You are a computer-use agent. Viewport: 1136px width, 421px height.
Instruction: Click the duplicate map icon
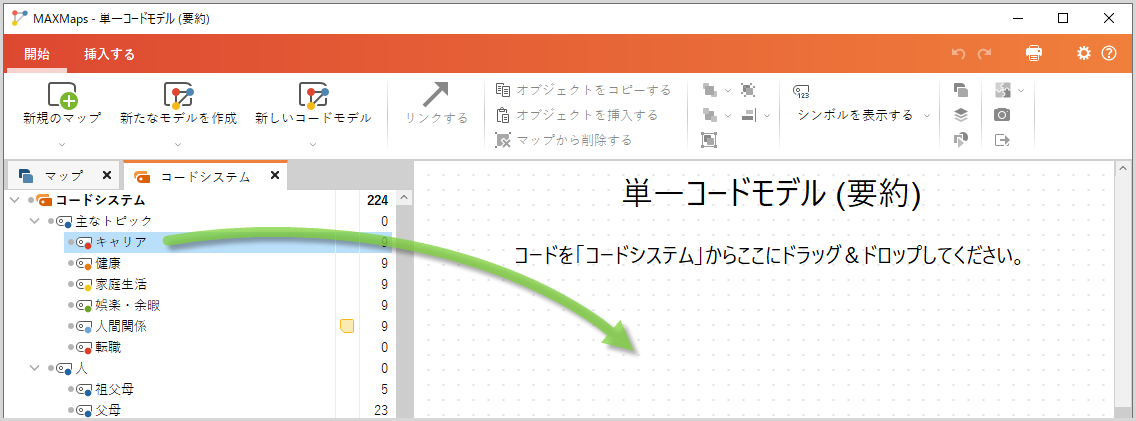[961, 91]
